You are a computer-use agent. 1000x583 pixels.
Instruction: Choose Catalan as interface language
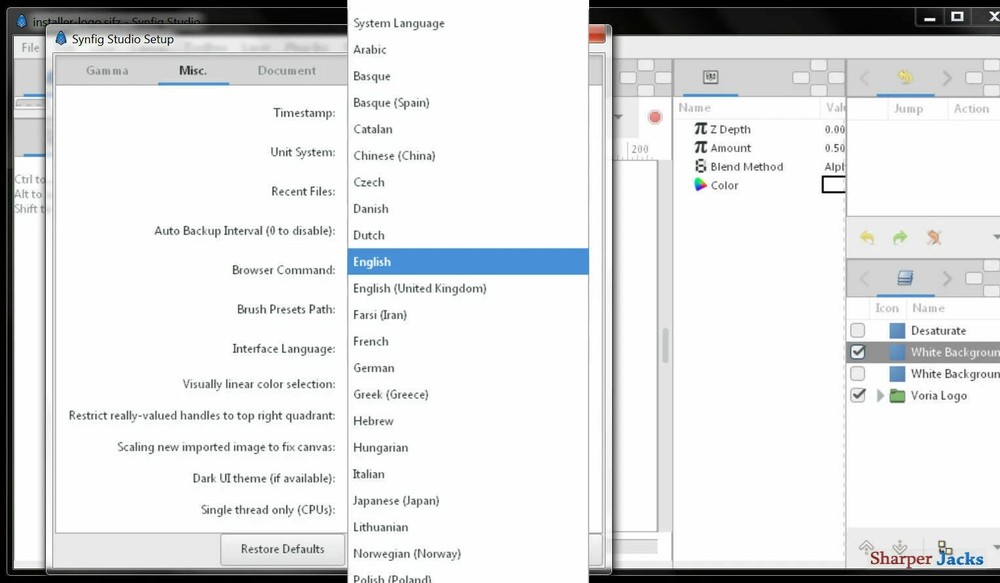point(468,129)
